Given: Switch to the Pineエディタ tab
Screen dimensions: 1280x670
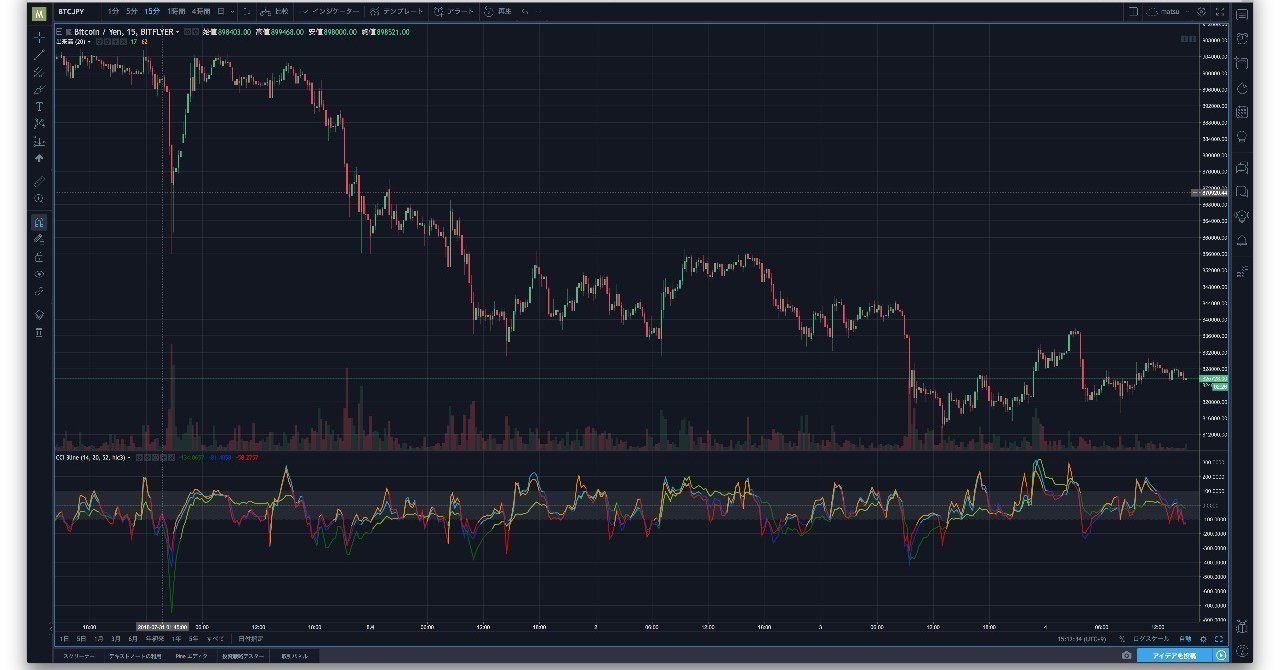Looking at the screenshot, I should point(191,655).
